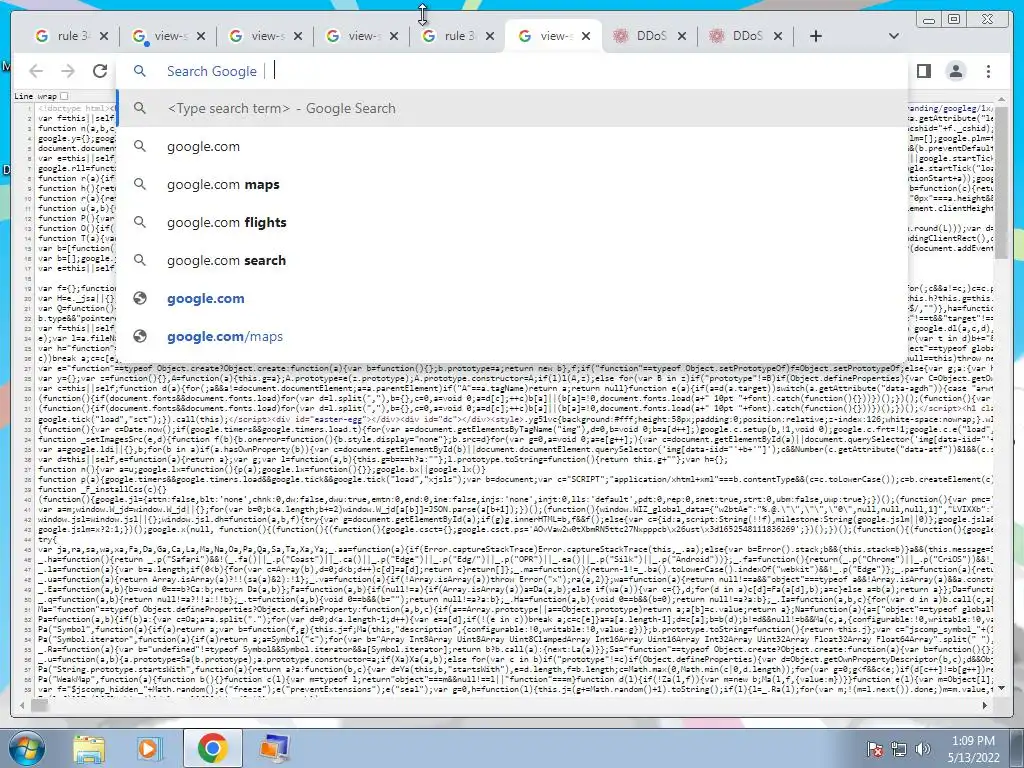Close the third tab labeled 'view-s'
Viewport: 1024px width, 768px height.
[x=298, y=36]
